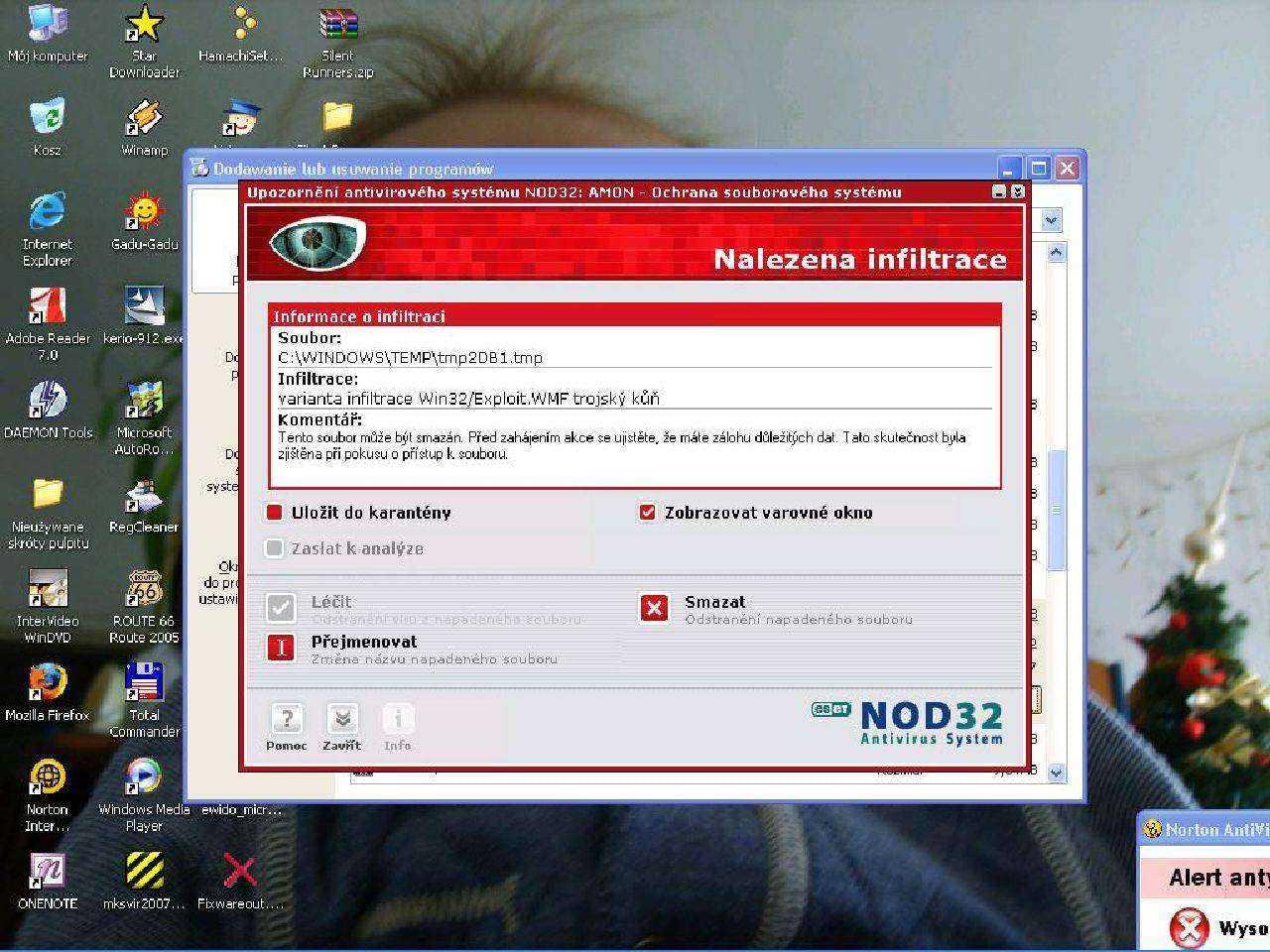Open Star Downloader desktop icon
1270x952 pixels.
click(x=144, y=41)
